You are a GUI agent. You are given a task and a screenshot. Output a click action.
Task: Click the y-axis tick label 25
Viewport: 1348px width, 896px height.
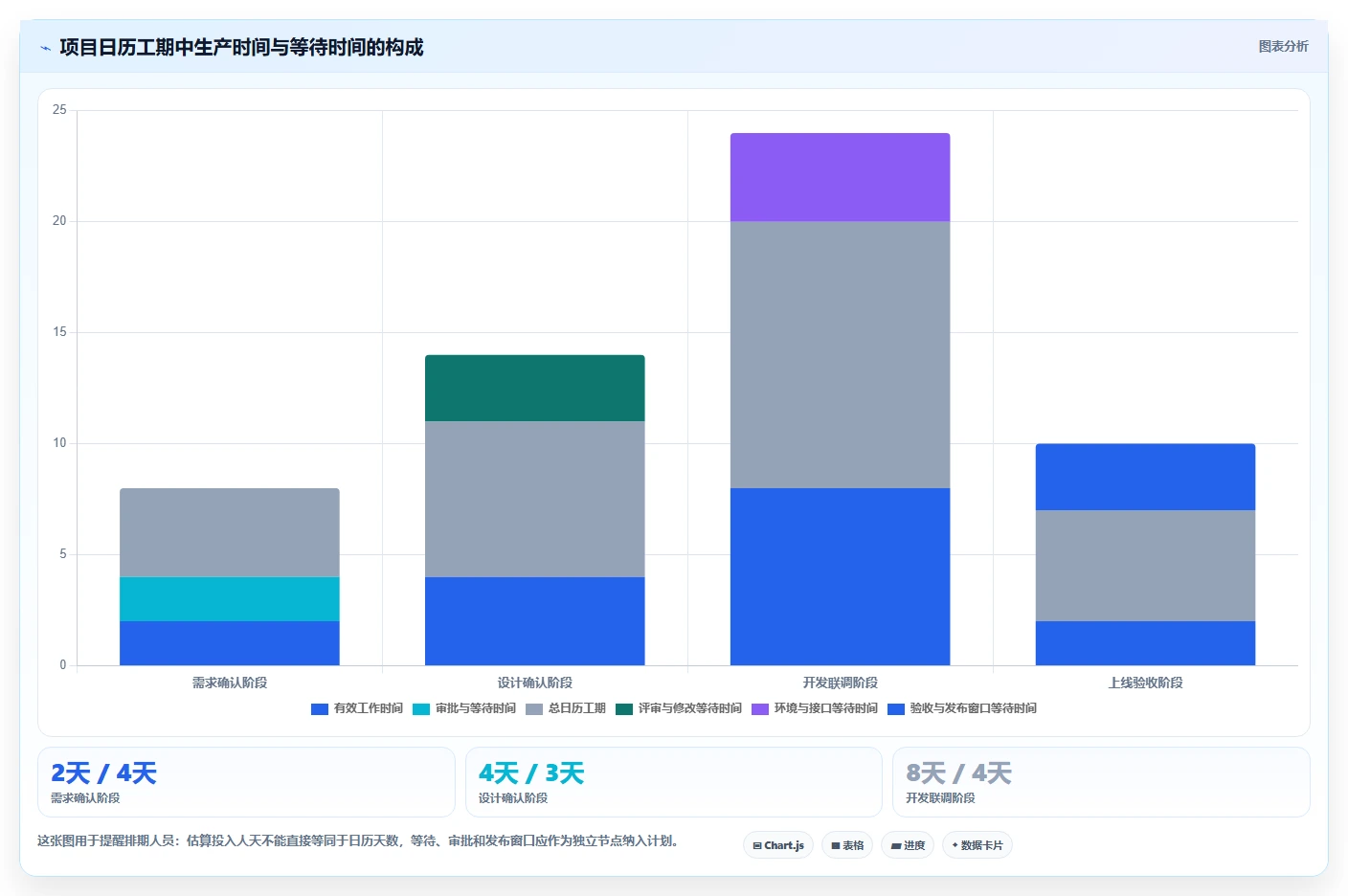click(59, 110)
